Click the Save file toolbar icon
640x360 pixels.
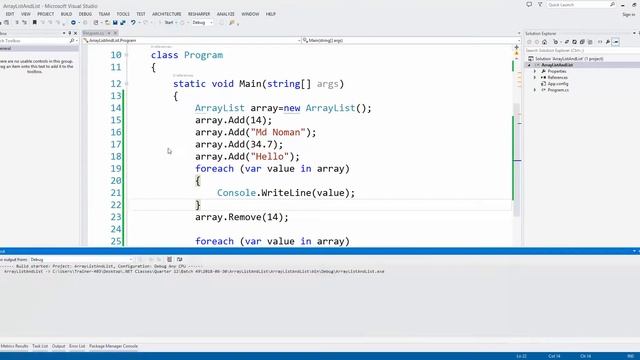(115, 22)
